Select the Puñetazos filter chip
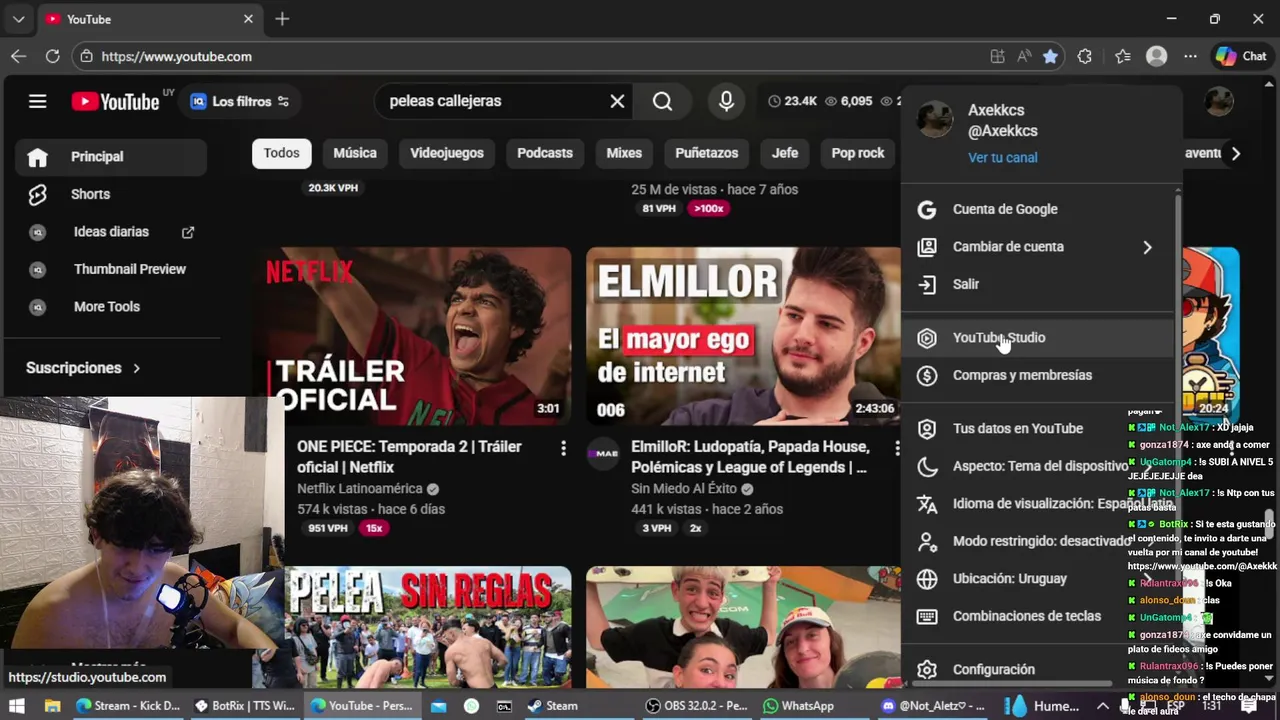This screenshot has height=720, width=1280. [706, 153]
